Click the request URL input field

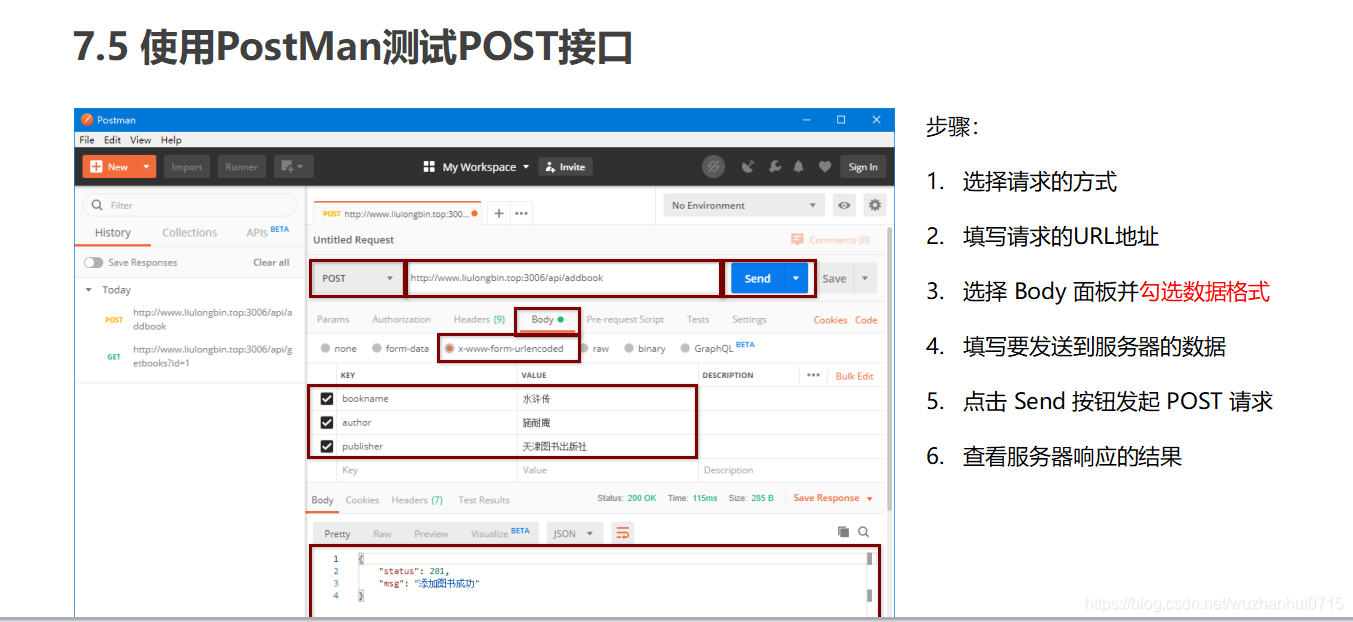(563, 278)
